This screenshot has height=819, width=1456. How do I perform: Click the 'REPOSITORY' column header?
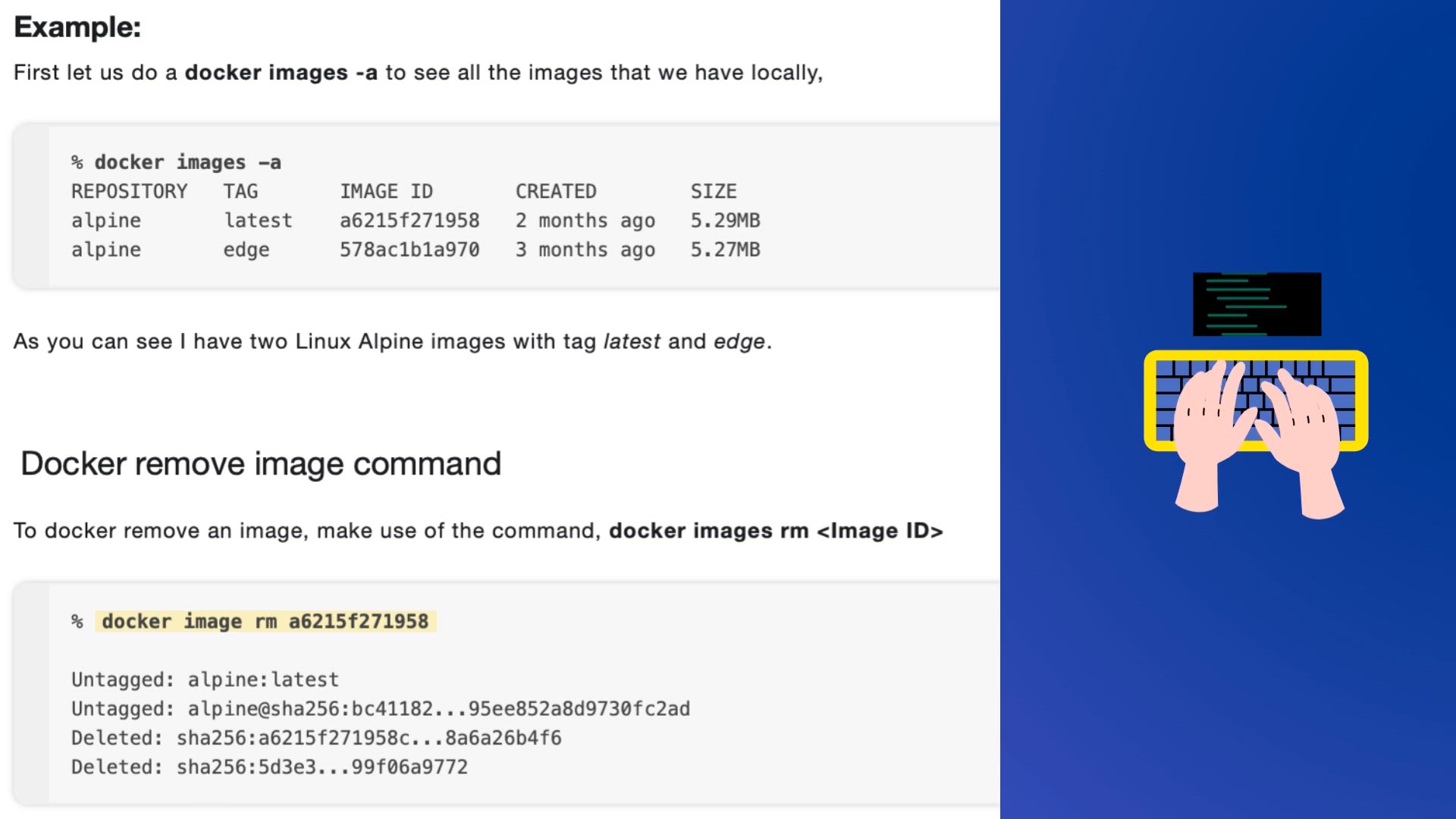pos(129,191)
